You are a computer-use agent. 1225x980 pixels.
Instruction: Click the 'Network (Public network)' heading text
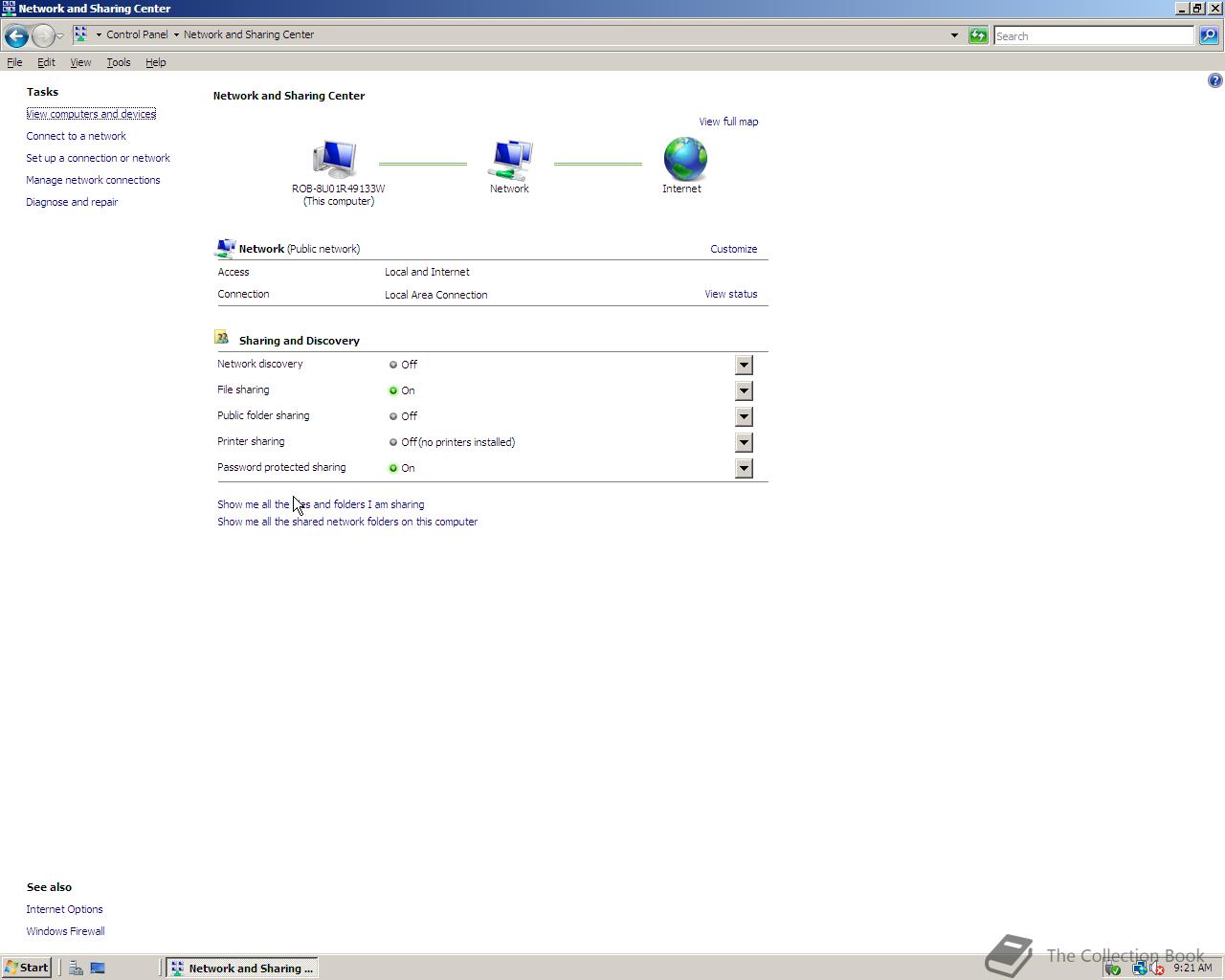300,249
